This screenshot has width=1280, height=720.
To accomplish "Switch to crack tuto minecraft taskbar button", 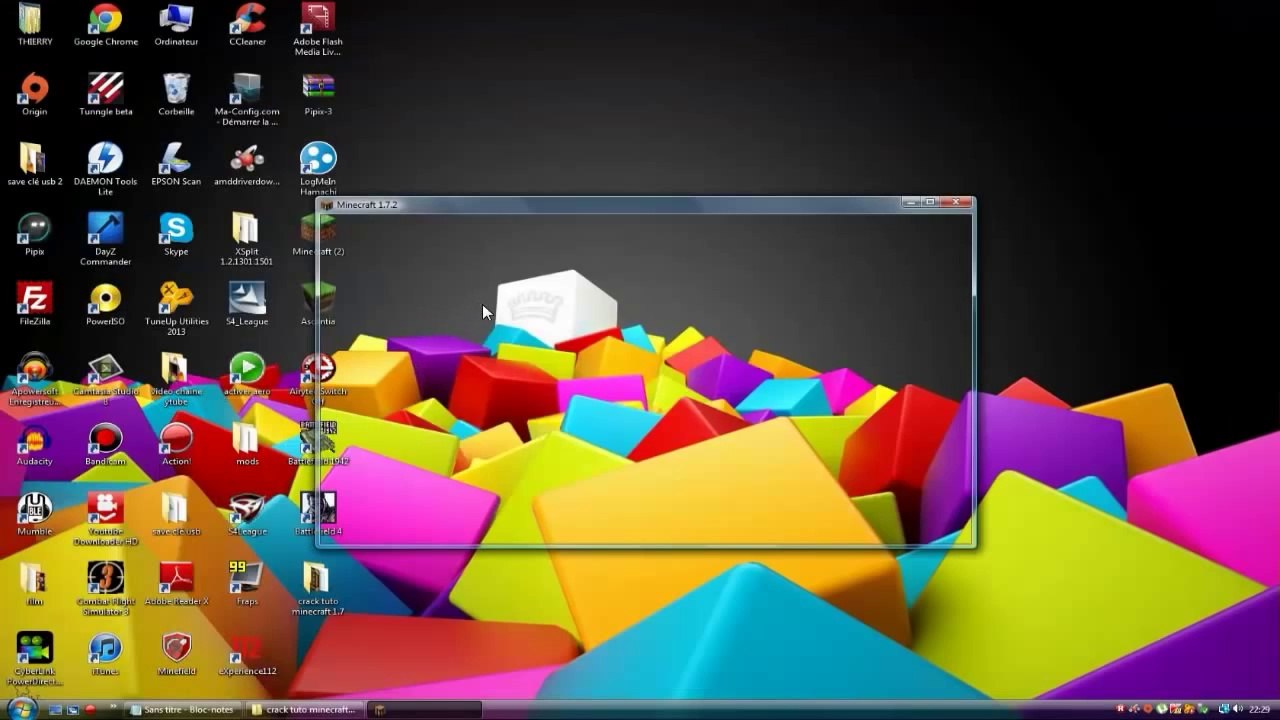I will tap(303, 710).
